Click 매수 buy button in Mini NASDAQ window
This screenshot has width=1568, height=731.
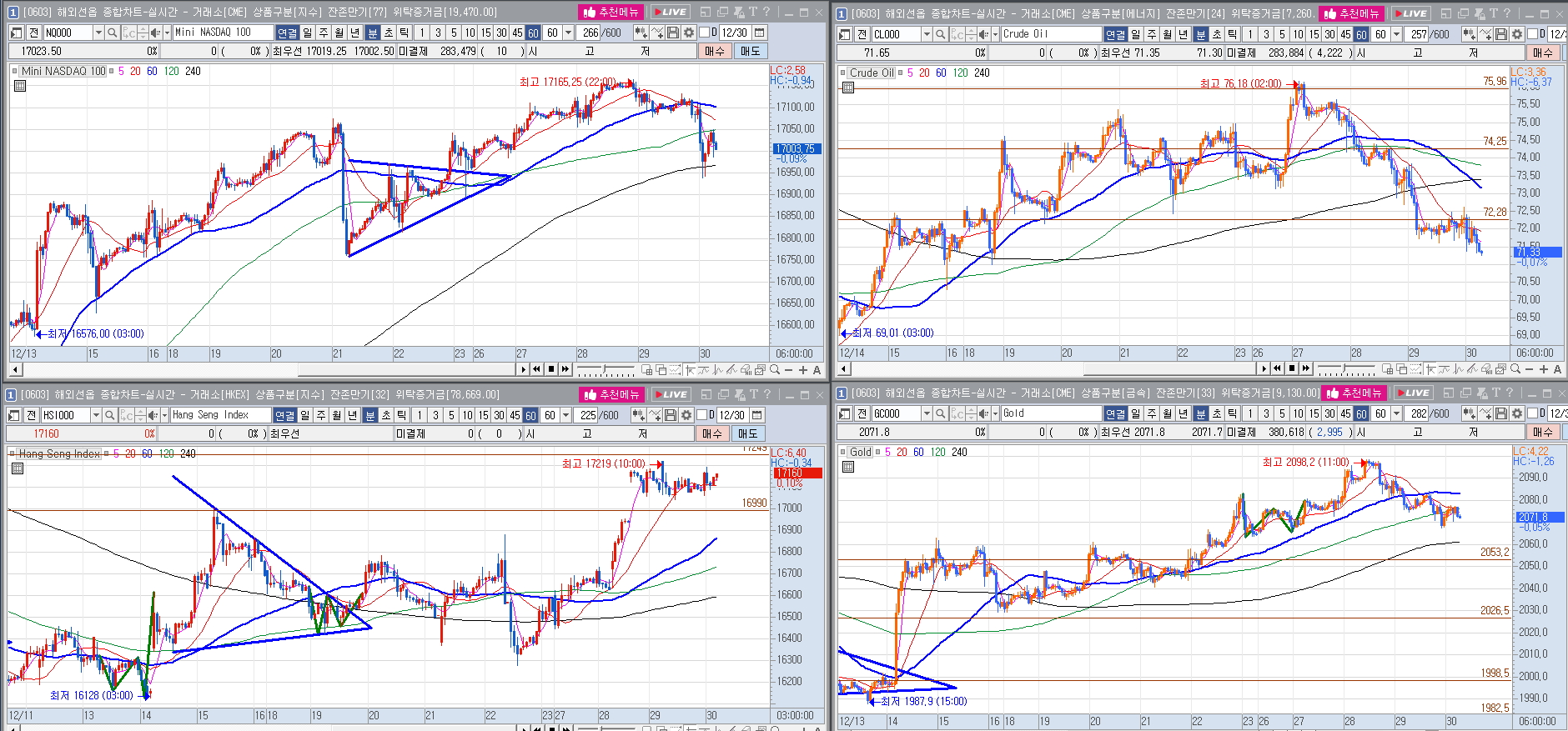(x=715, y=51)
